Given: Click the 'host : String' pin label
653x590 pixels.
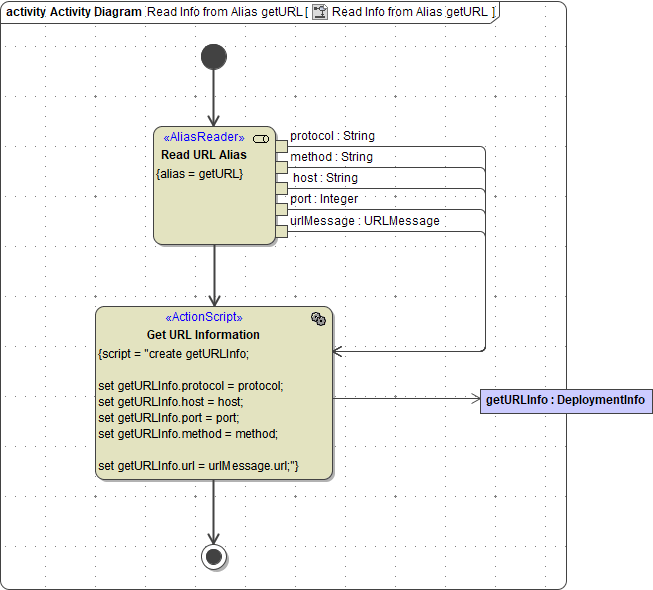Looking at the screenshot, I should [325, 178].
